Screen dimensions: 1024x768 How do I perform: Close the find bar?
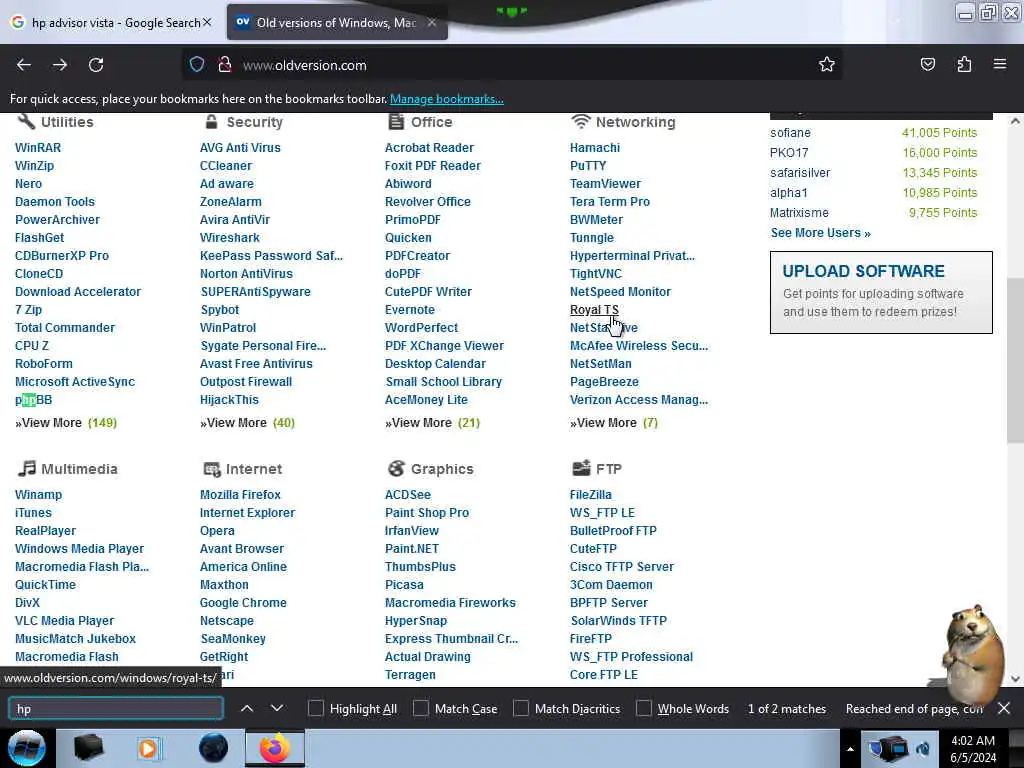point(1004,708)
